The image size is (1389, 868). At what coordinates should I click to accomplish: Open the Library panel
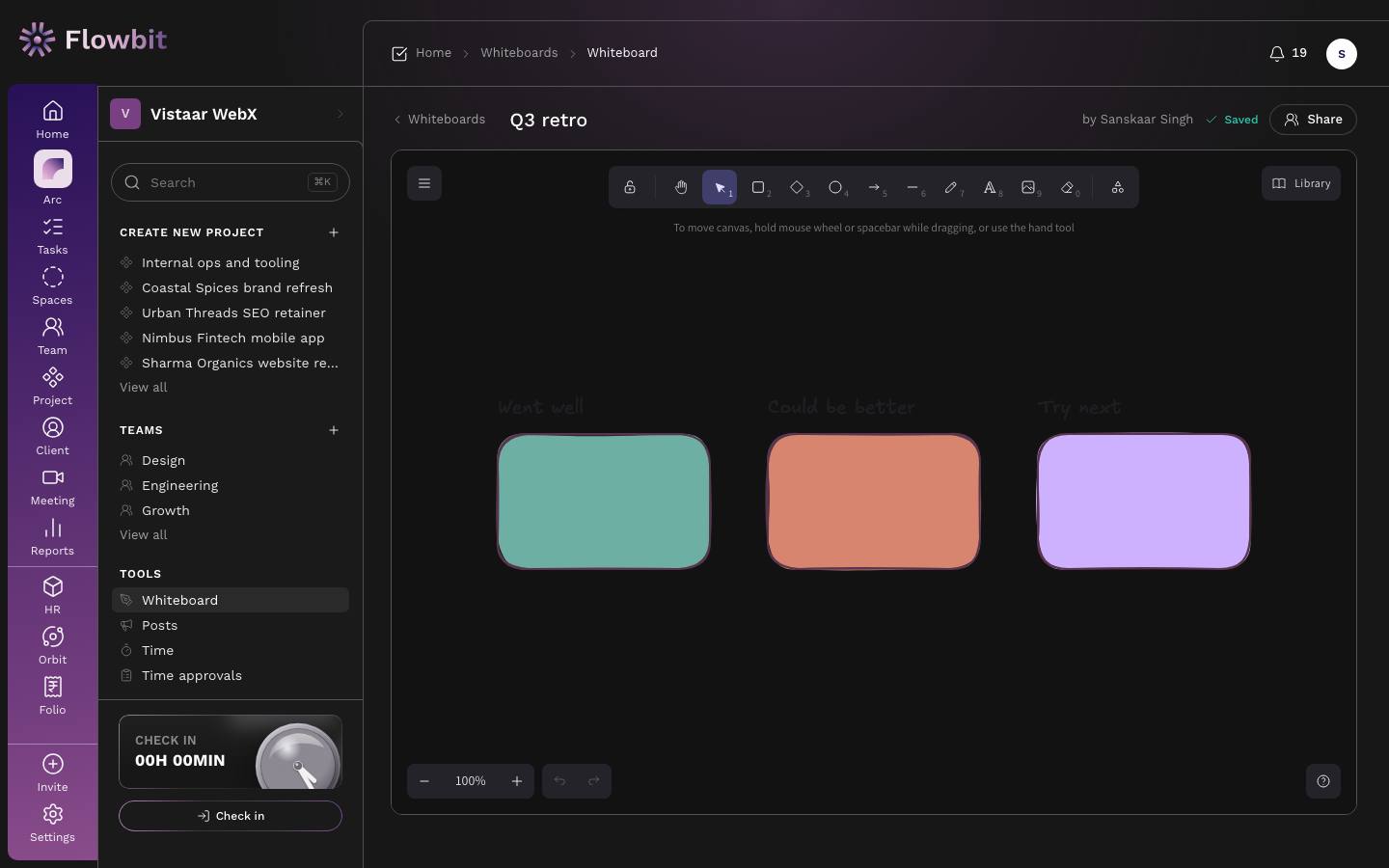1301,183
